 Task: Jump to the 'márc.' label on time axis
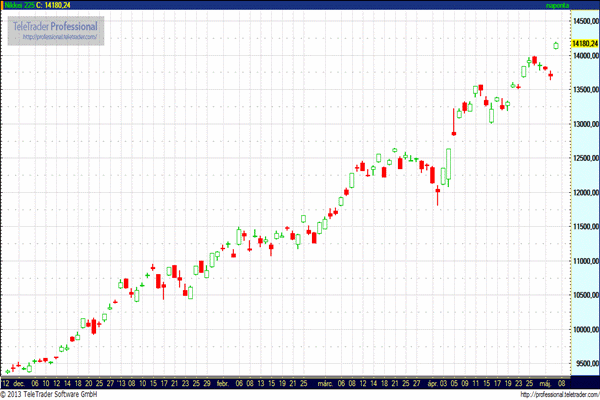[323, 383]
